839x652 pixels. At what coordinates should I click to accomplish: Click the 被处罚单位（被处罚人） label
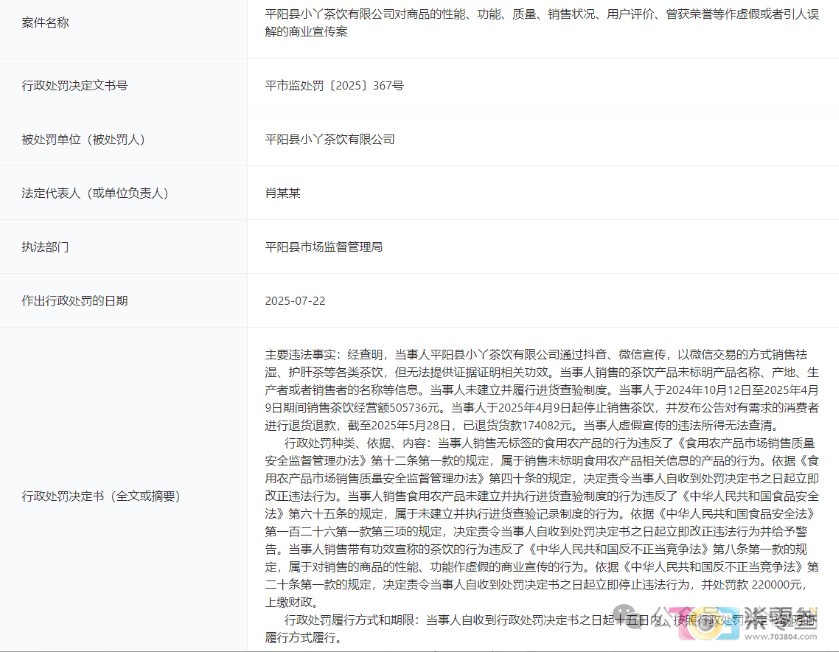point(83,139)
